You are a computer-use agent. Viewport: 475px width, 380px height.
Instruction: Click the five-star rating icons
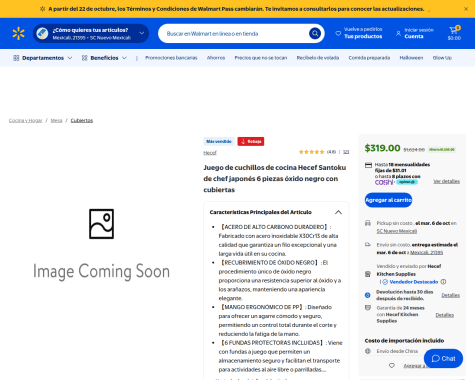[311, 152]
